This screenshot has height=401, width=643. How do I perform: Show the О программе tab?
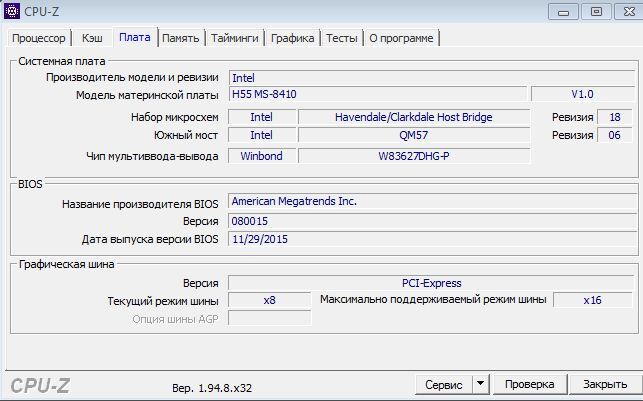(401, 38)
